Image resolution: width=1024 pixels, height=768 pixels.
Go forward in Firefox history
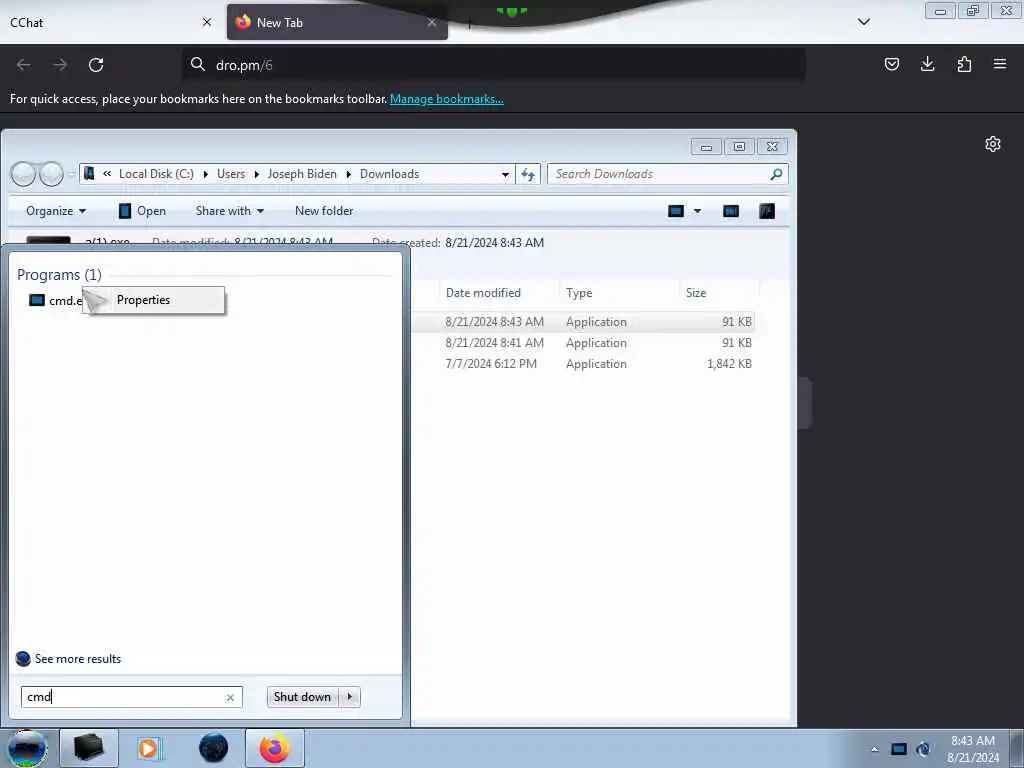coord(60,65)
